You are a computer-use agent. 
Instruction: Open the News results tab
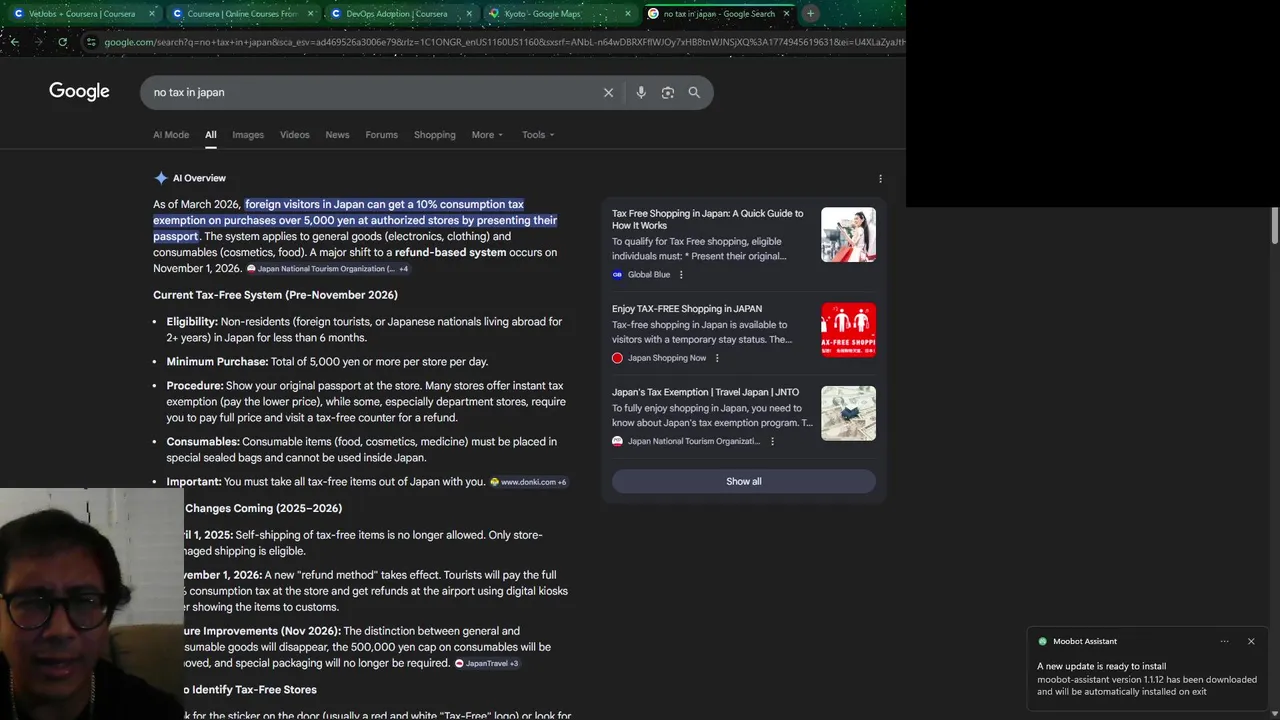pyautogui.click(x=337, y=135)
